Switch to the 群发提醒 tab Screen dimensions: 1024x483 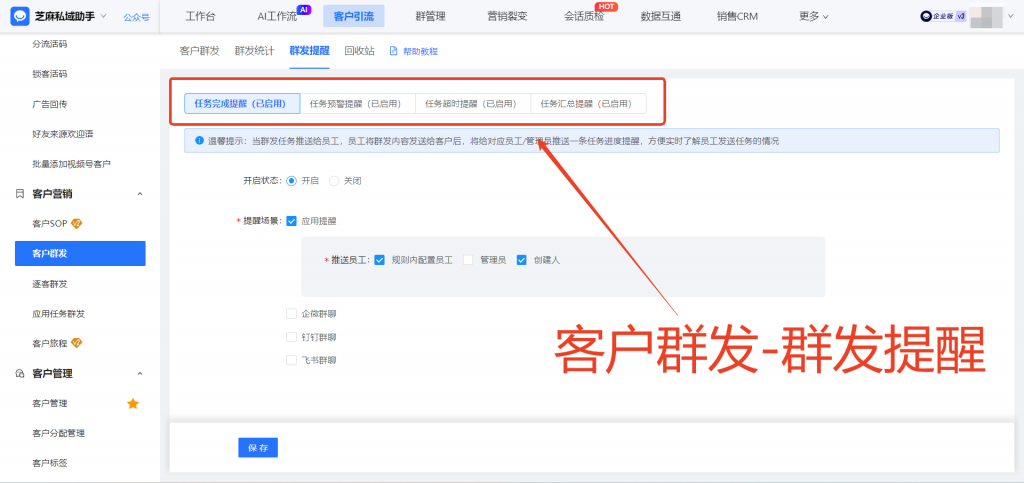click(x=310, y=51)
